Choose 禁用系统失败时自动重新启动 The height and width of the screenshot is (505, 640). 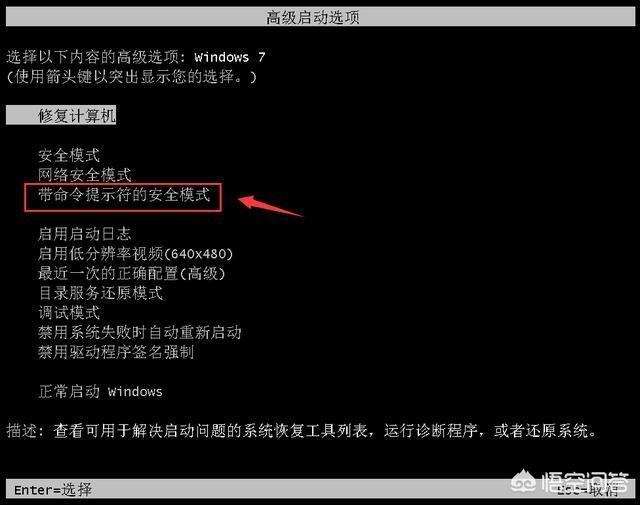point(140,332)
